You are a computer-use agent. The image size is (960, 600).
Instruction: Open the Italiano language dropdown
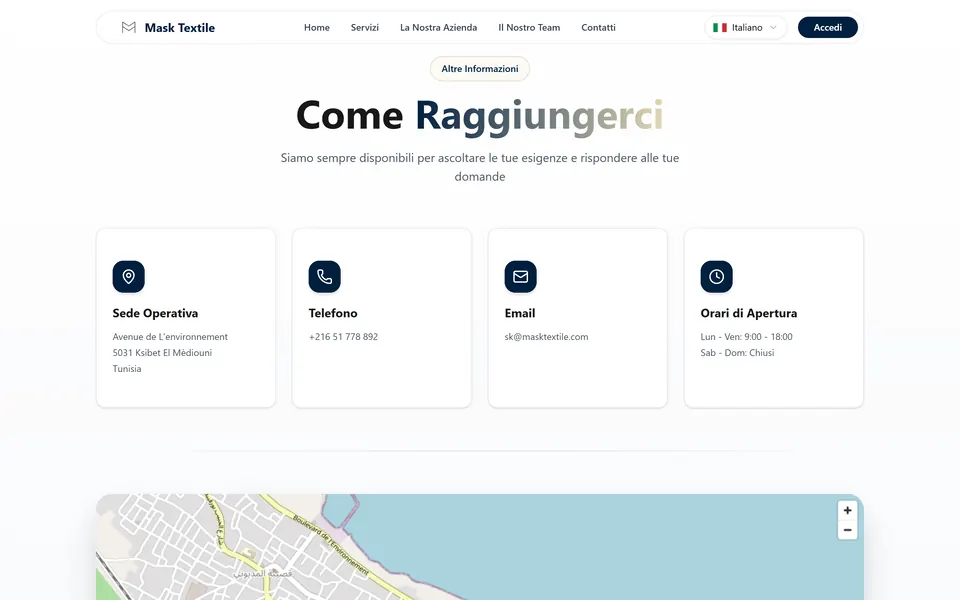click(x=746, y=28)
